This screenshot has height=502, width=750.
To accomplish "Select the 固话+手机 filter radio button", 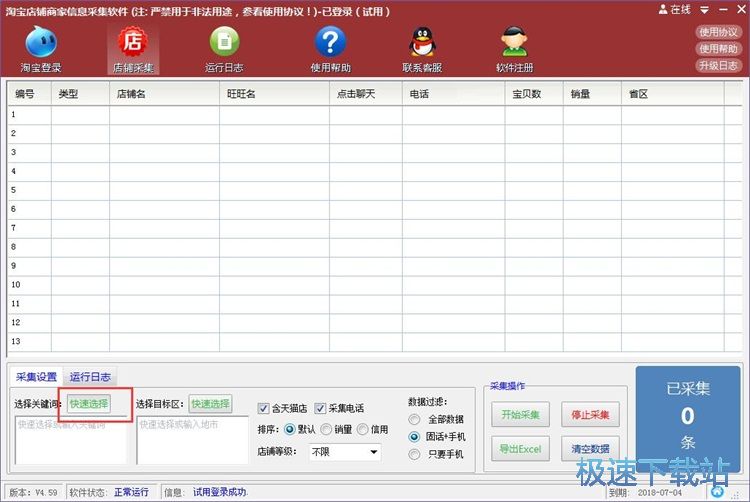I will (x=414, y=437).
